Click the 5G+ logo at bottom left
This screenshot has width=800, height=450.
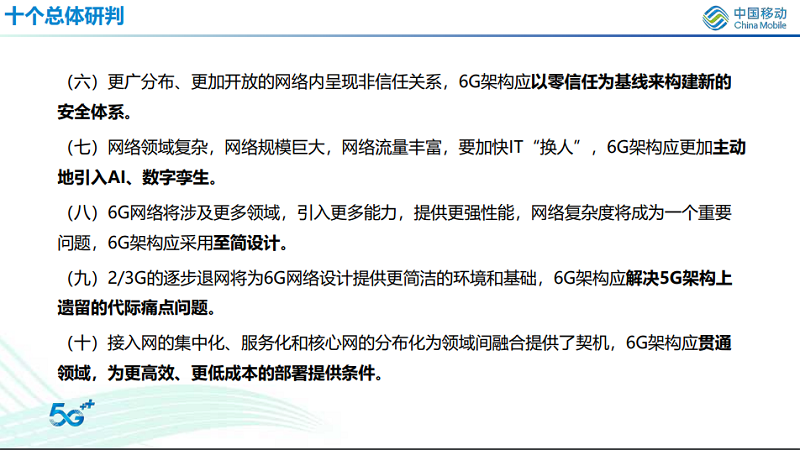pyautogui.click(x=72, y=412)
